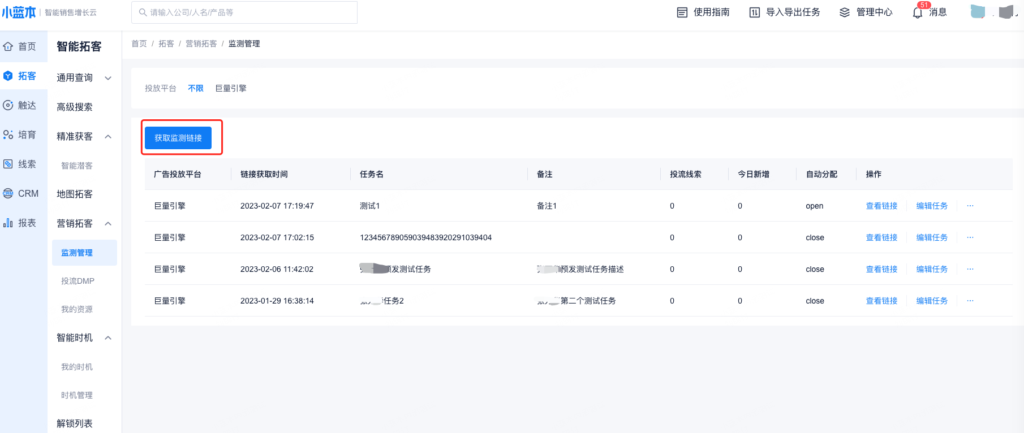This screenshot has width=1024, height=433.
Task: Select the 巨量引擎 platform filter
Action: 231,88
